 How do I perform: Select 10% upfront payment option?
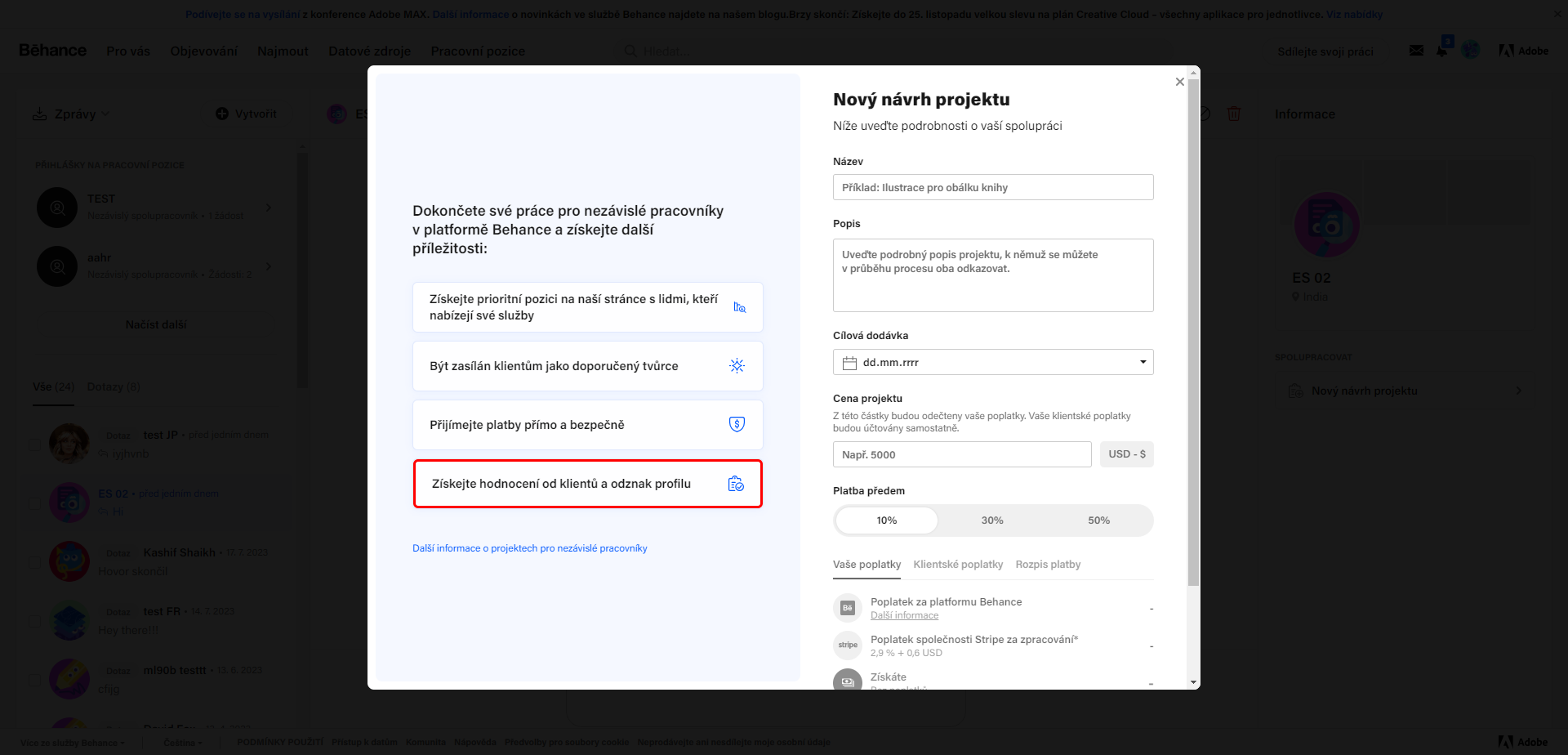click(x=887, y=520)
